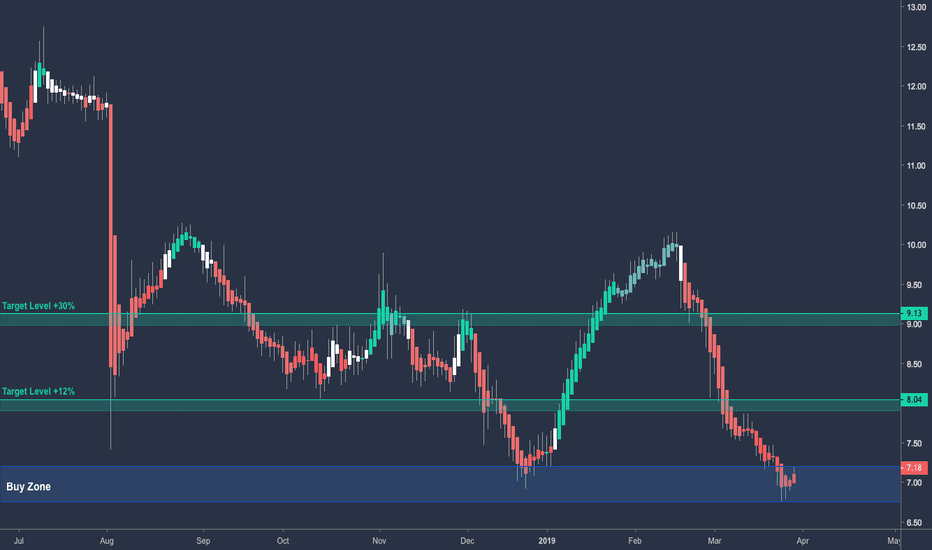The width and height of the screenshot is (932, 550).
Task: Click the Mar label on time axis
Action: coord(714,540)
